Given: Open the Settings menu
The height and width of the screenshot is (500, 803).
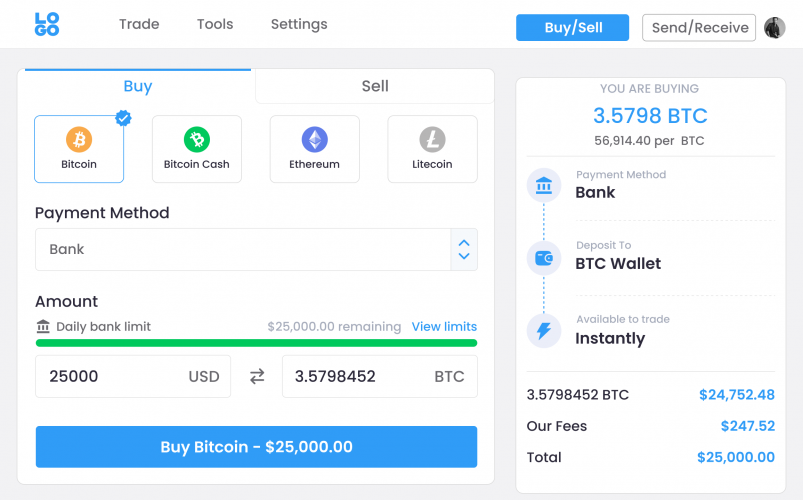Looking at the screenshot, I should (299, 25).
